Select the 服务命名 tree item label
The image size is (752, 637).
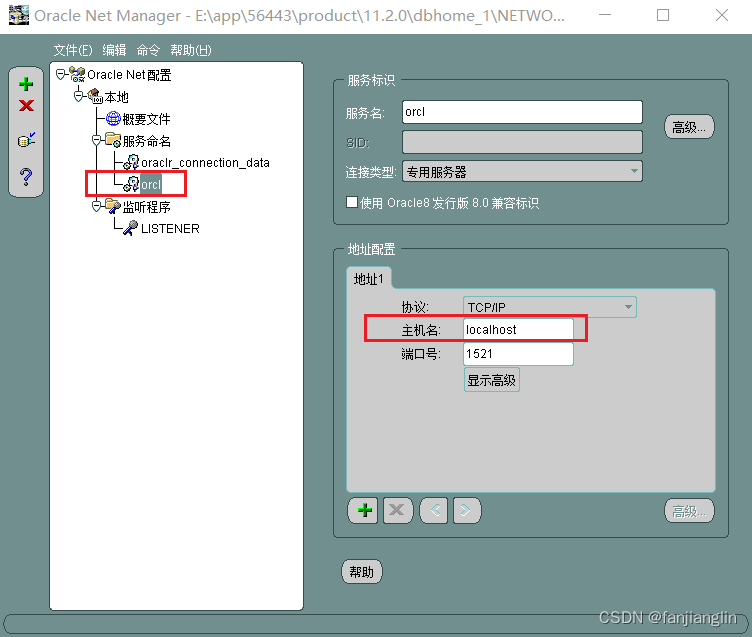click(x=146, y=141)
